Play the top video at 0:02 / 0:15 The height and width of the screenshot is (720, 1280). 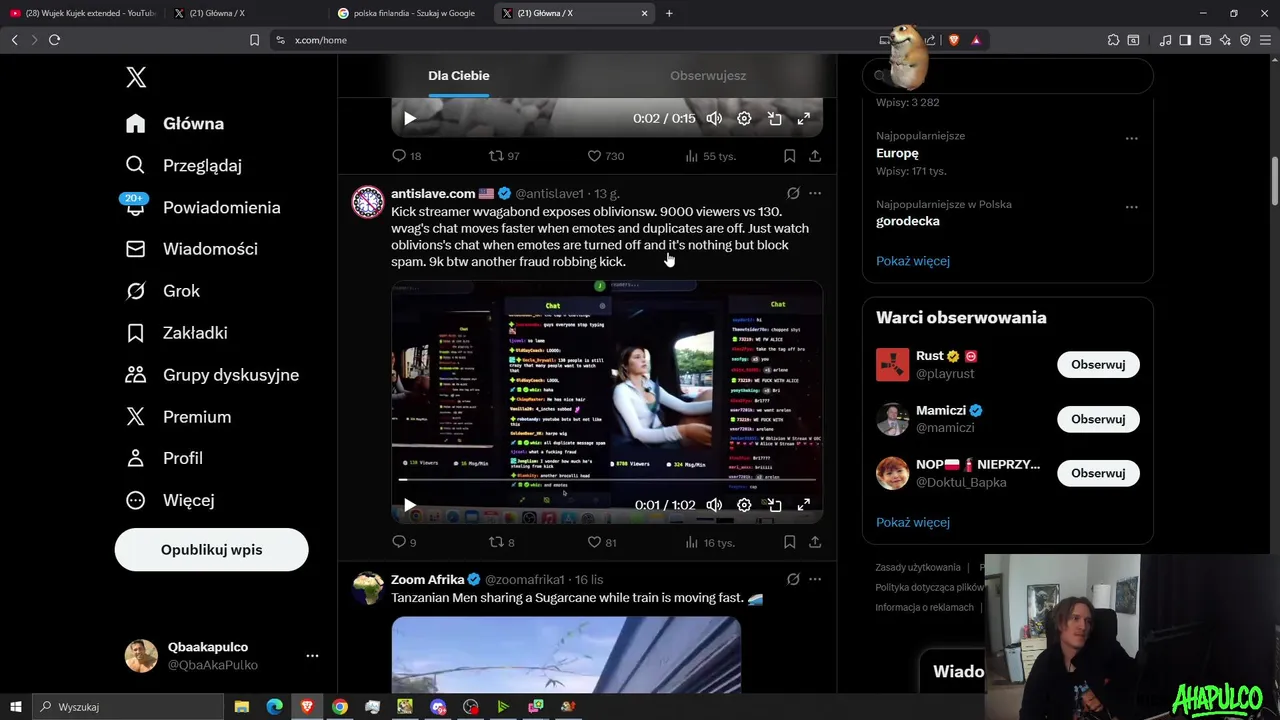click(x=409, y=118)
